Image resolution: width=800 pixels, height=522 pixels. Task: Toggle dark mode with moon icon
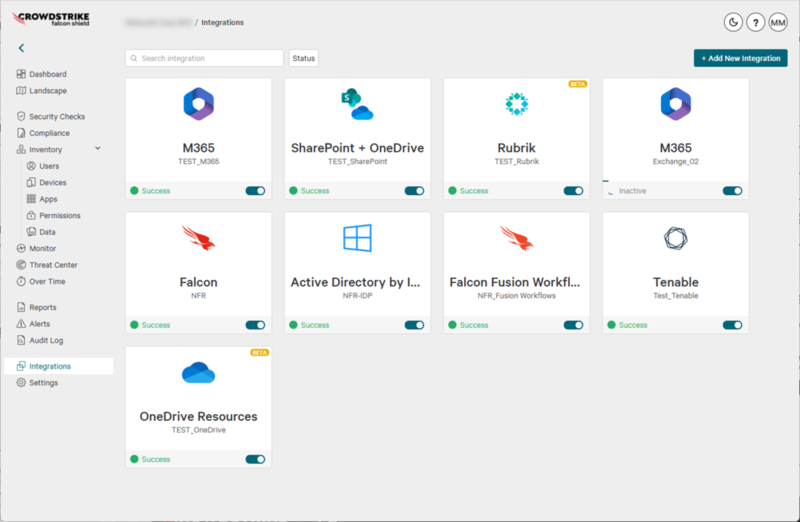pyautogui.click(x=733, y=22)
